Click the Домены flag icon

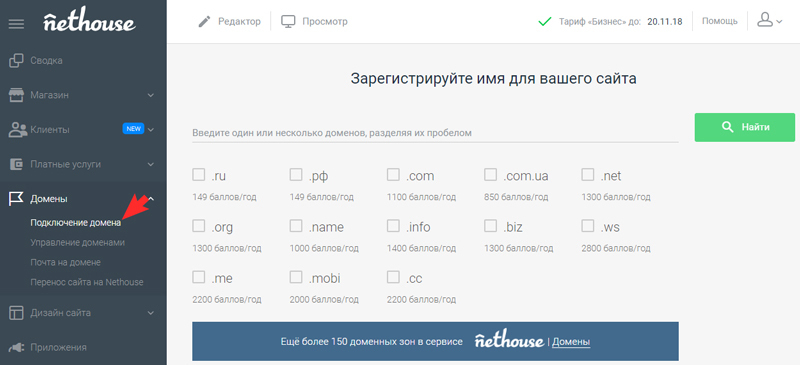[16, 199]
